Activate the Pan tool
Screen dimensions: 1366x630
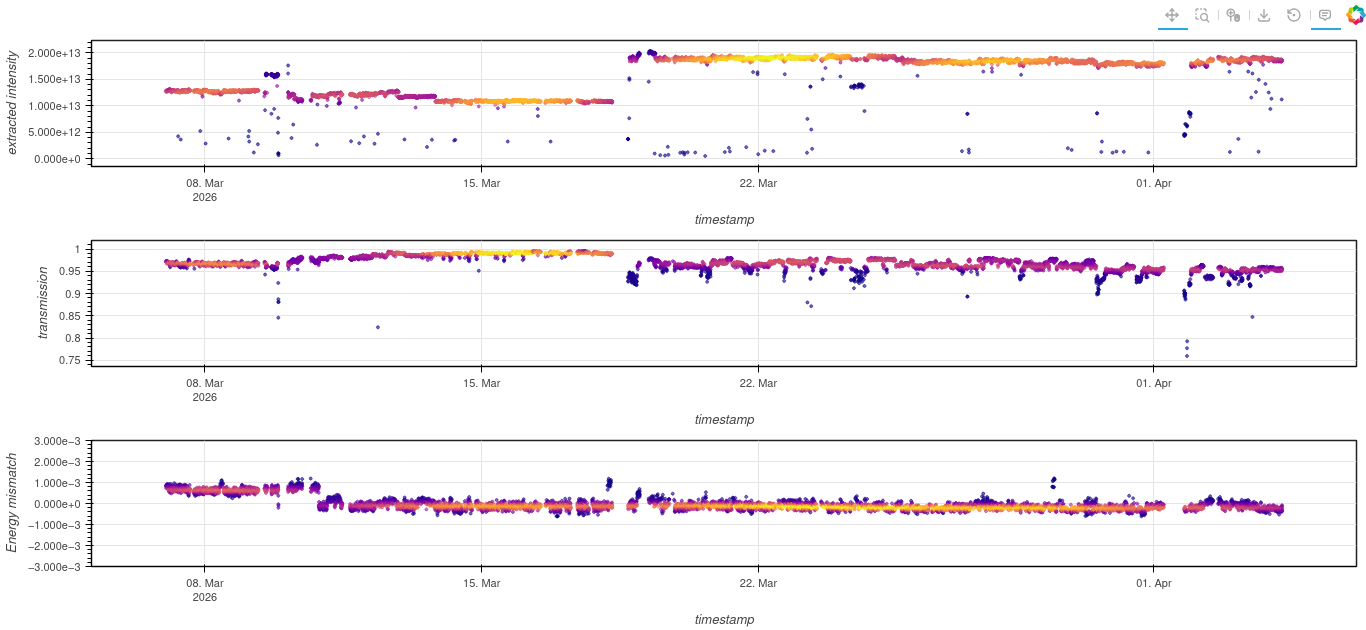click(1172, 15)
